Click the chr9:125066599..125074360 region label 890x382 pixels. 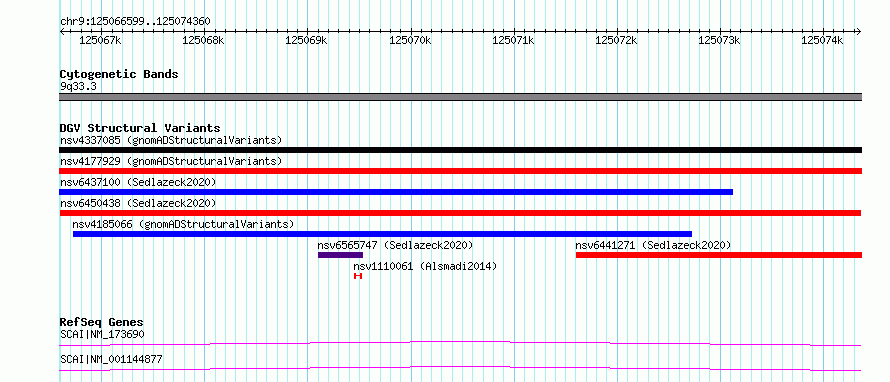point(135,22)
